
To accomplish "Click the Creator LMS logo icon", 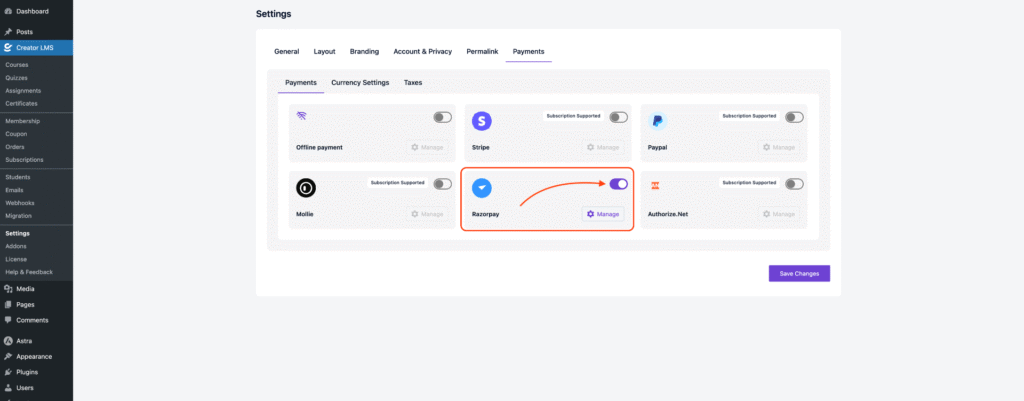I will pos(8,48).
